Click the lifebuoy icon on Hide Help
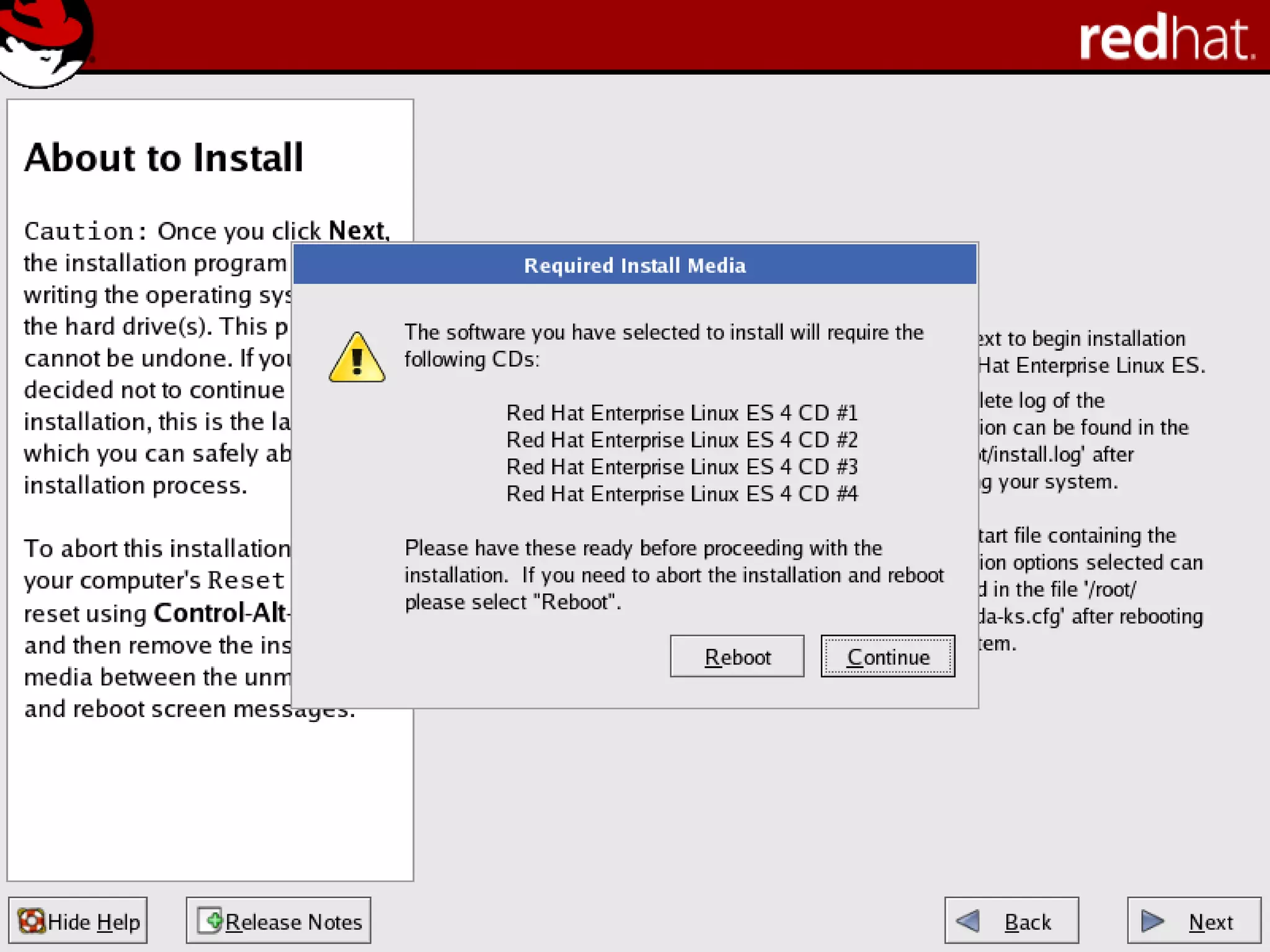Image resolution: width=1270 pixels, height=952 pixels. coord(31,921)
